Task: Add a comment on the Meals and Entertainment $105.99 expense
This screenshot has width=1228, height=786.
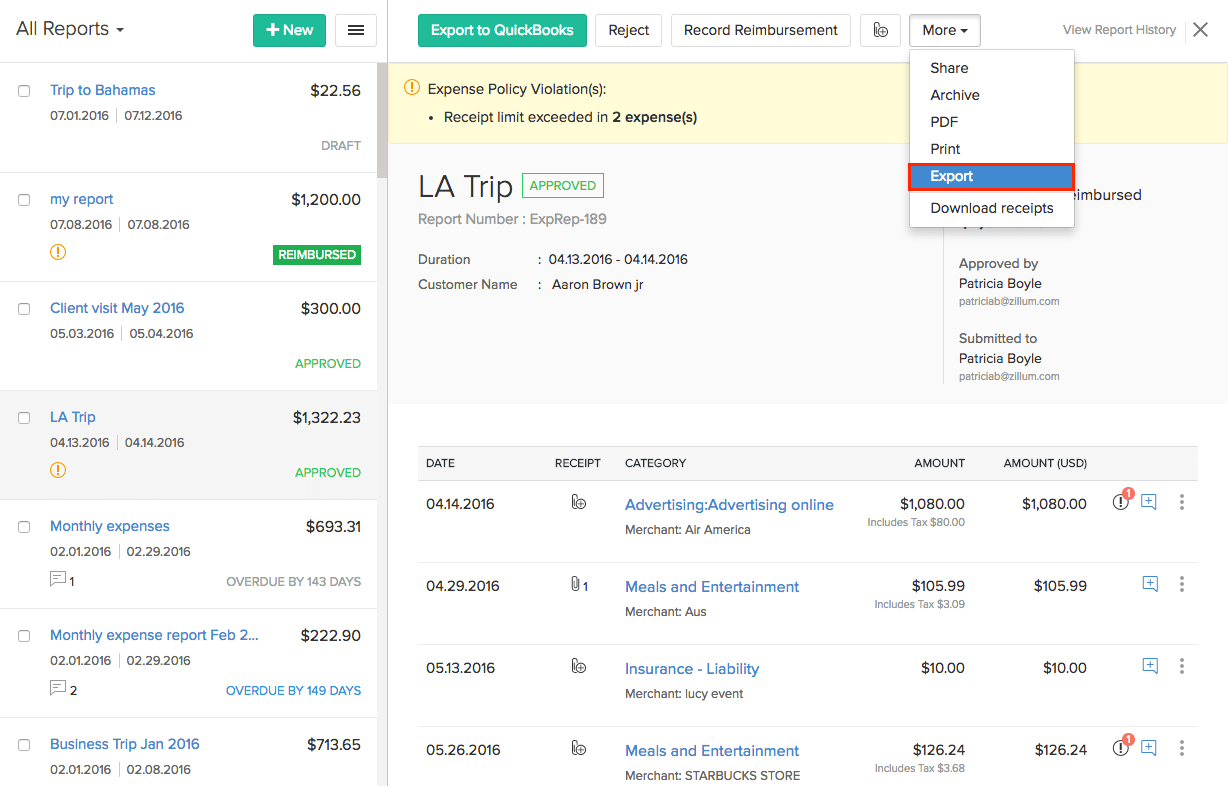Action: tap(1149, 584)
